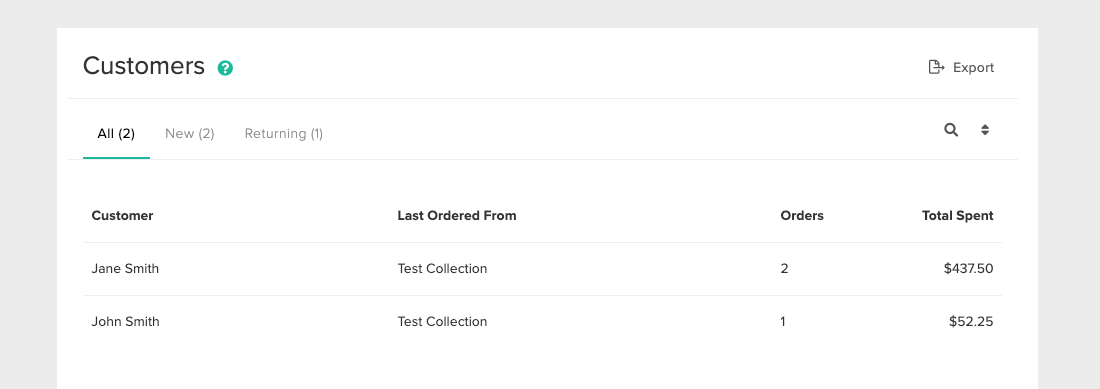
Task: Open the John Smith customer entry
Action: [126, 322]
